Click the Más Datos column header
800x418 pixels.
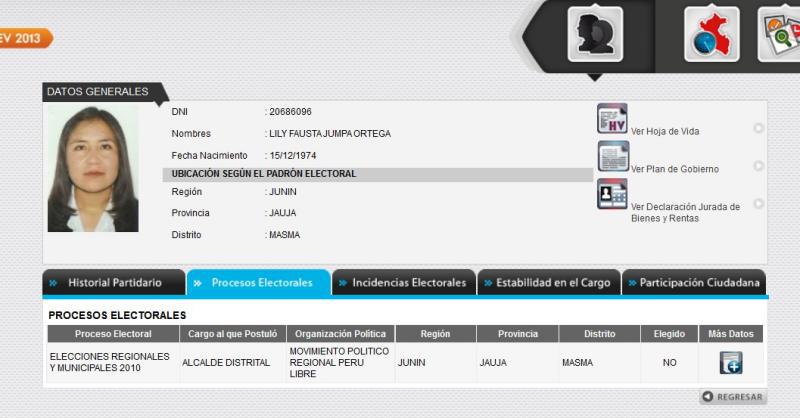(731, 334)
